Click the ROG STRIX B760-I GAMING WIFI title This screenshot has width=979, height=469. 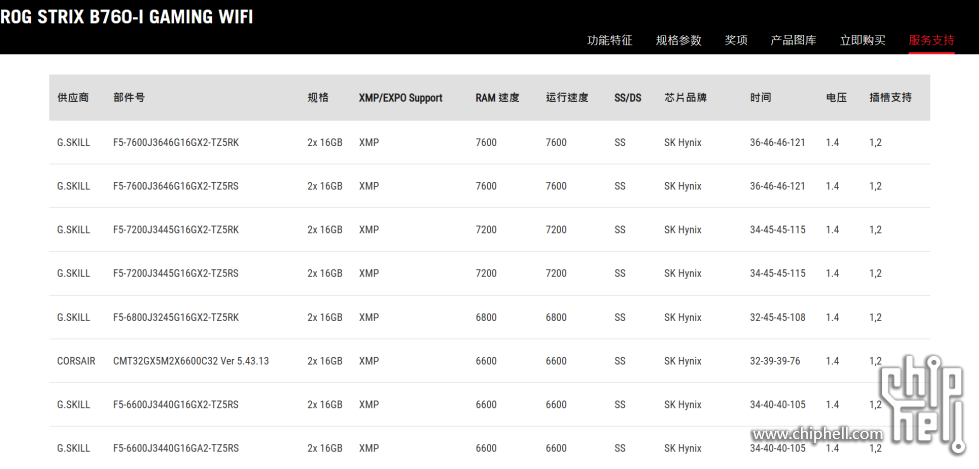(x=127, y=17)
